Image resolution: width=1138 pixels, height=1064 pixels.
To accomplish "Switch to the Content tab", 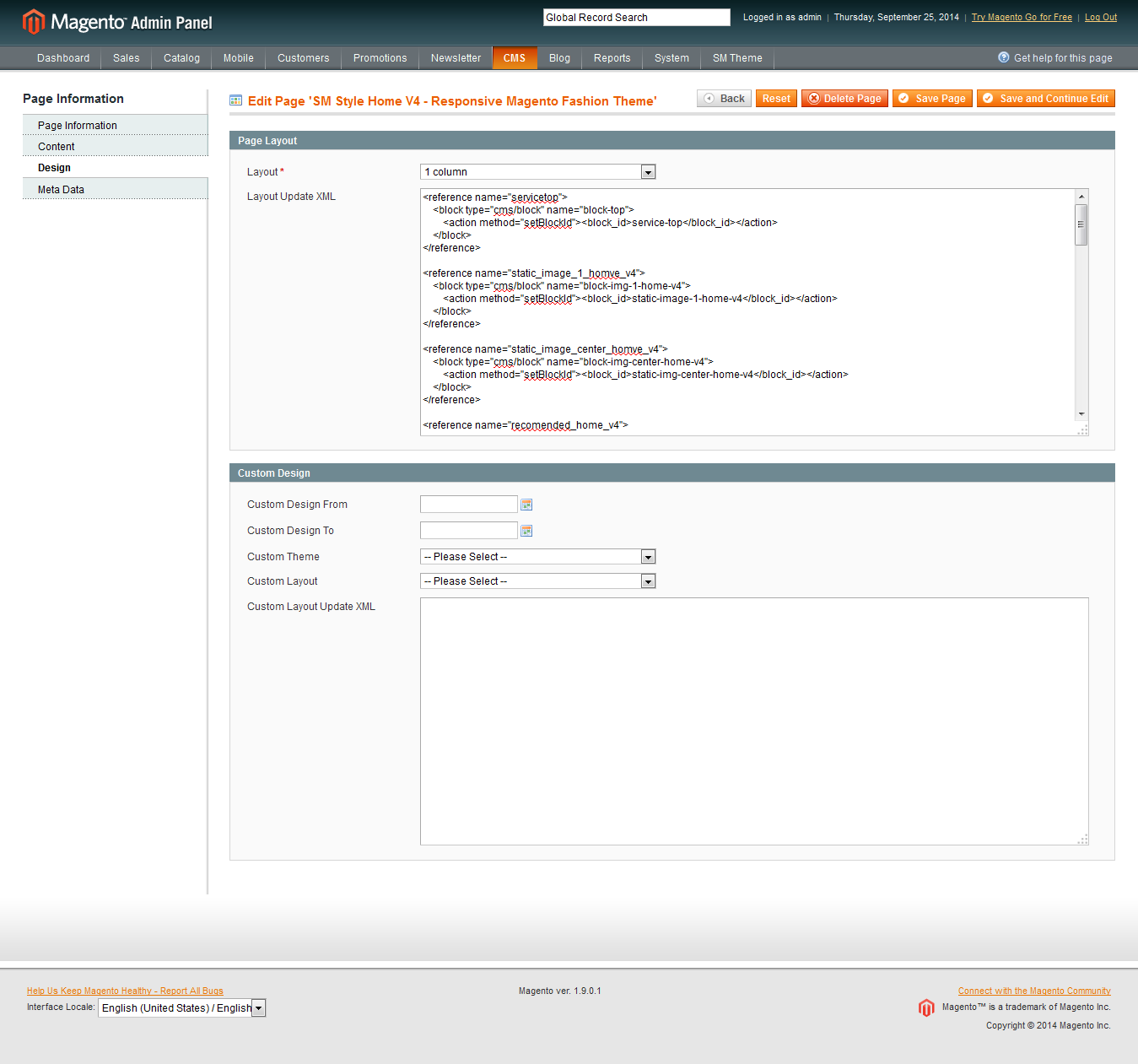I will tap(115, 146).
